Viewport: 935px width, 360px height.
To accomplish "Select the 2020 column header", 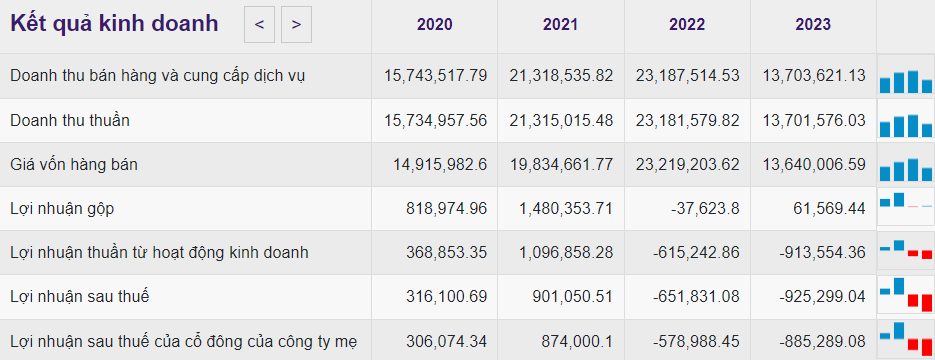I will (435, 24).
